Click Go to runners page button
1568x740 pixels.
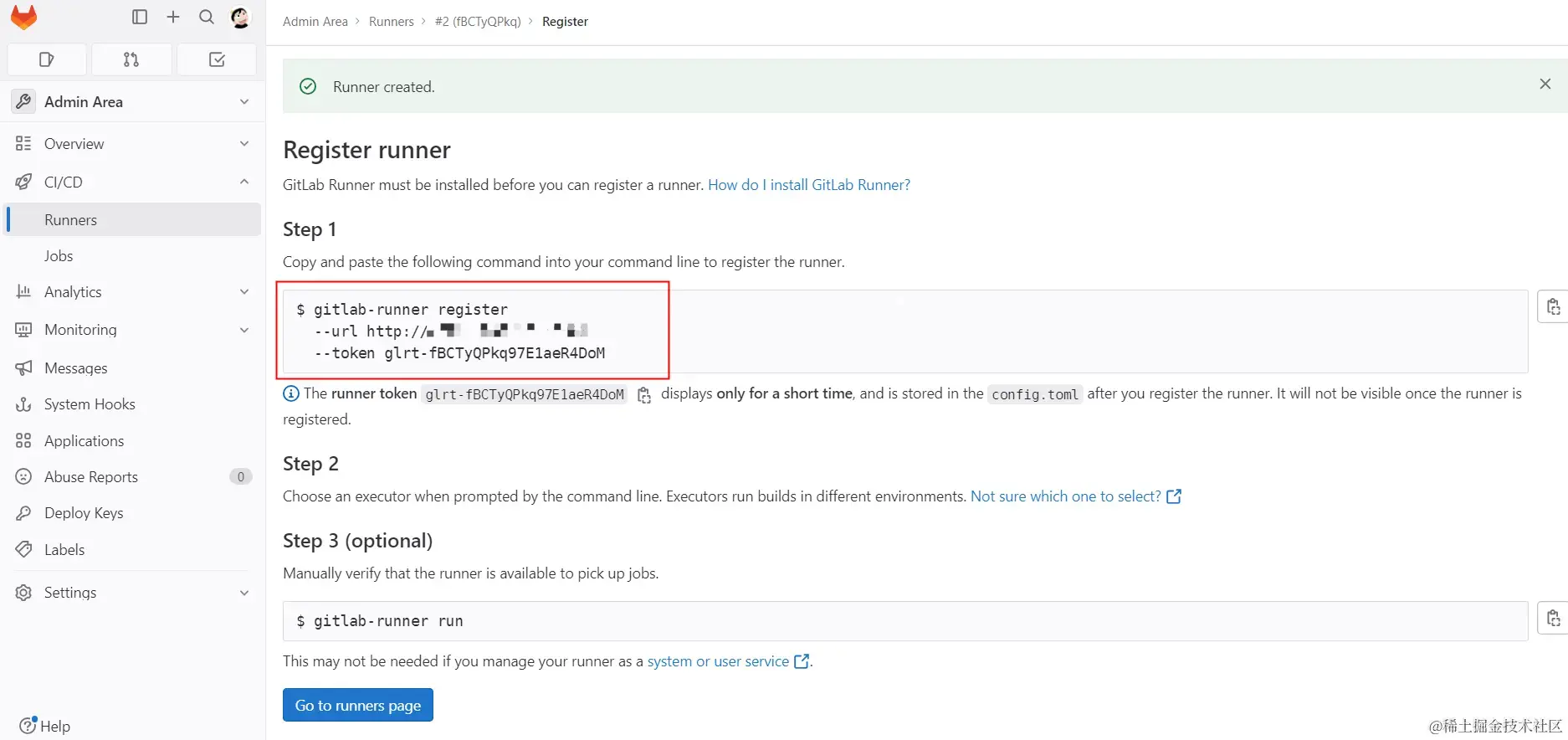[357, 705]
